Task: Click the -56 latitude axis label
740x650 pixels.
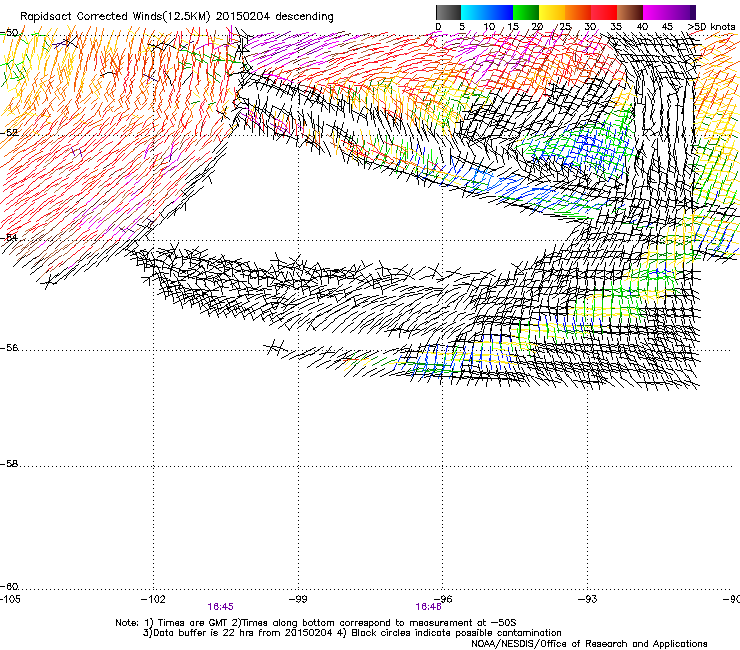Action: tap(9, 348)
